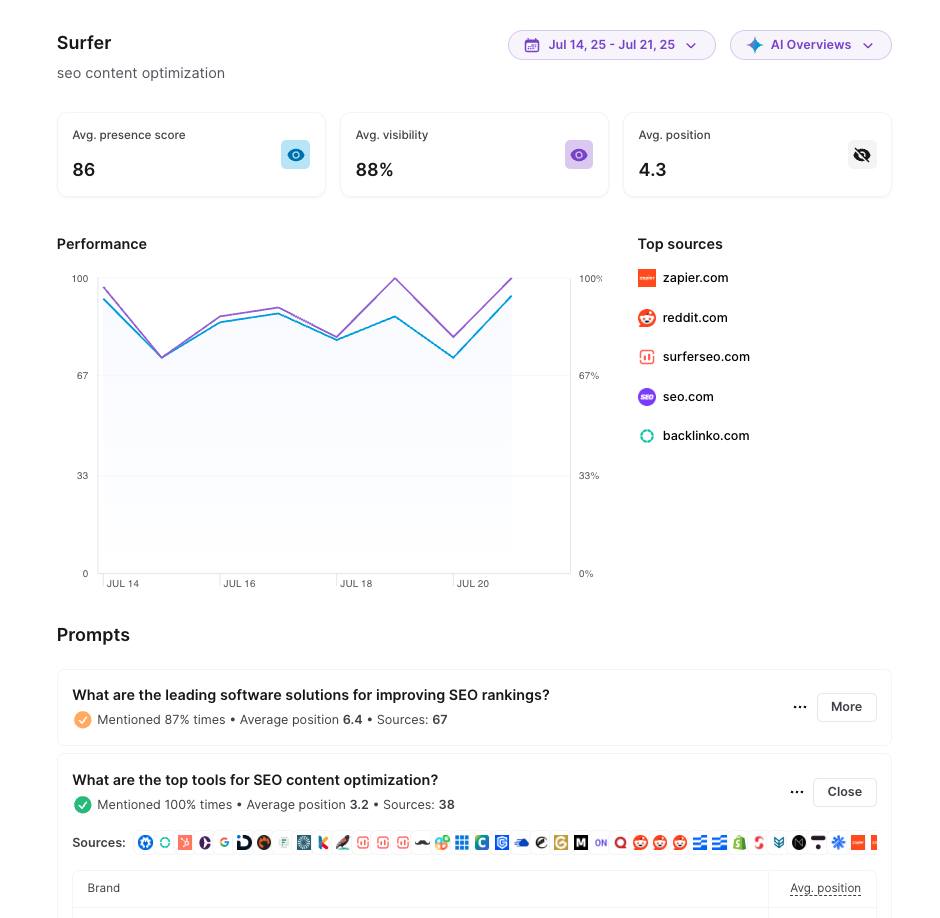Click the red-winged bird icon in Sources row

pos(343,842)
